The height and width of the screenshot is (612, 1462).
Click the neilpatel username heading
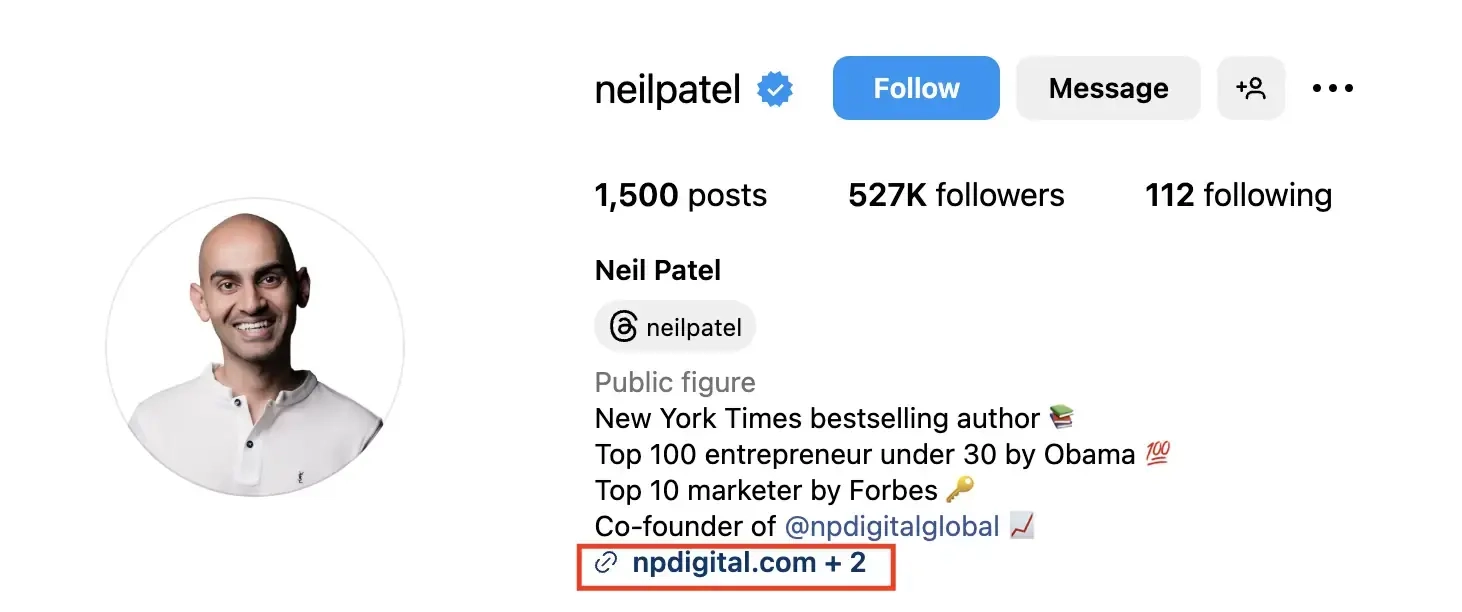pos(667,90)
